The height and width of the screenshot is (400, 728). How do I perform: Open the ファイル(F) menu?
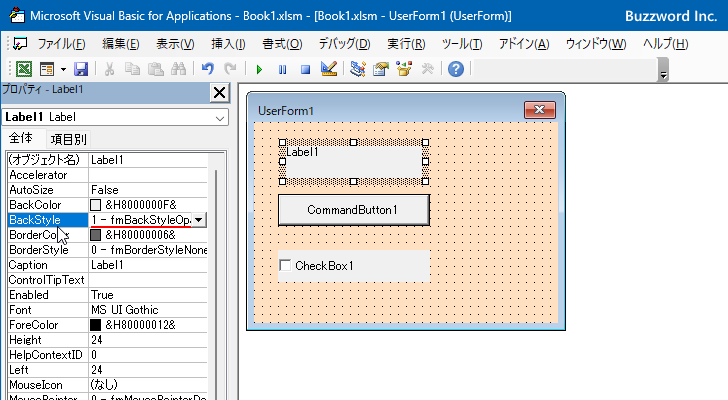[x=61, y=44]
